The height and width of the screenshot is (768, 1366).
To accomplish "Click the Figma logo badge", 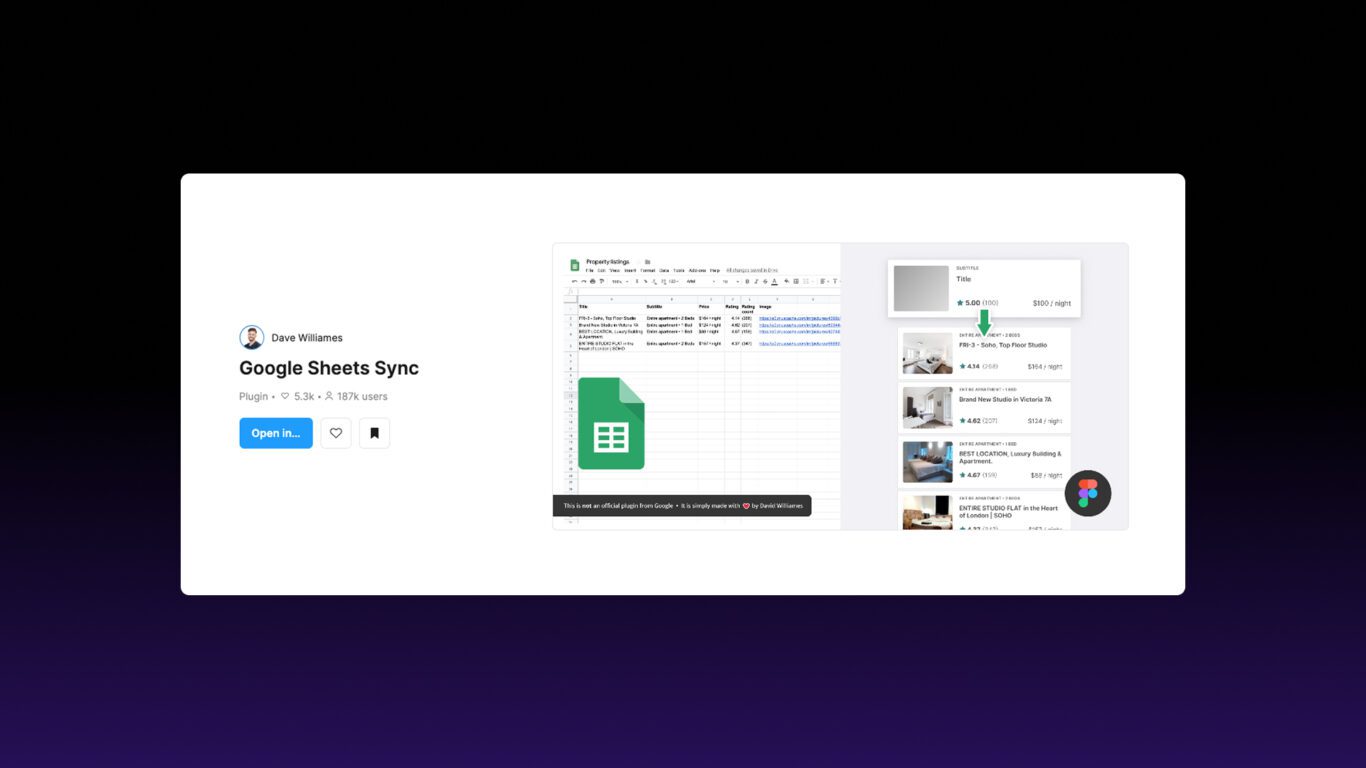I will click(1088, 493).
